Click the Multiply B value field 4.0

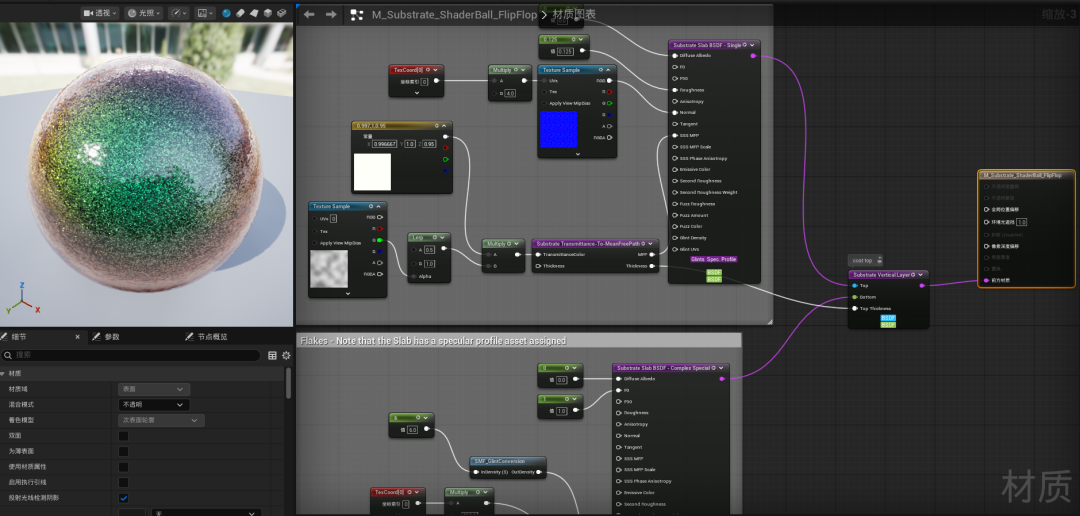tap(510, 93)
